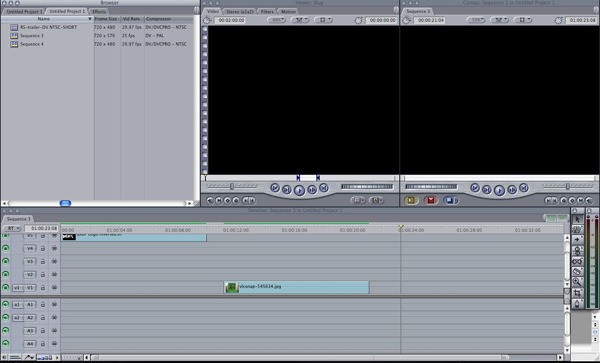Click the blue Replace edit button in Canvas
600x363 pixels.
click(451, 200)
